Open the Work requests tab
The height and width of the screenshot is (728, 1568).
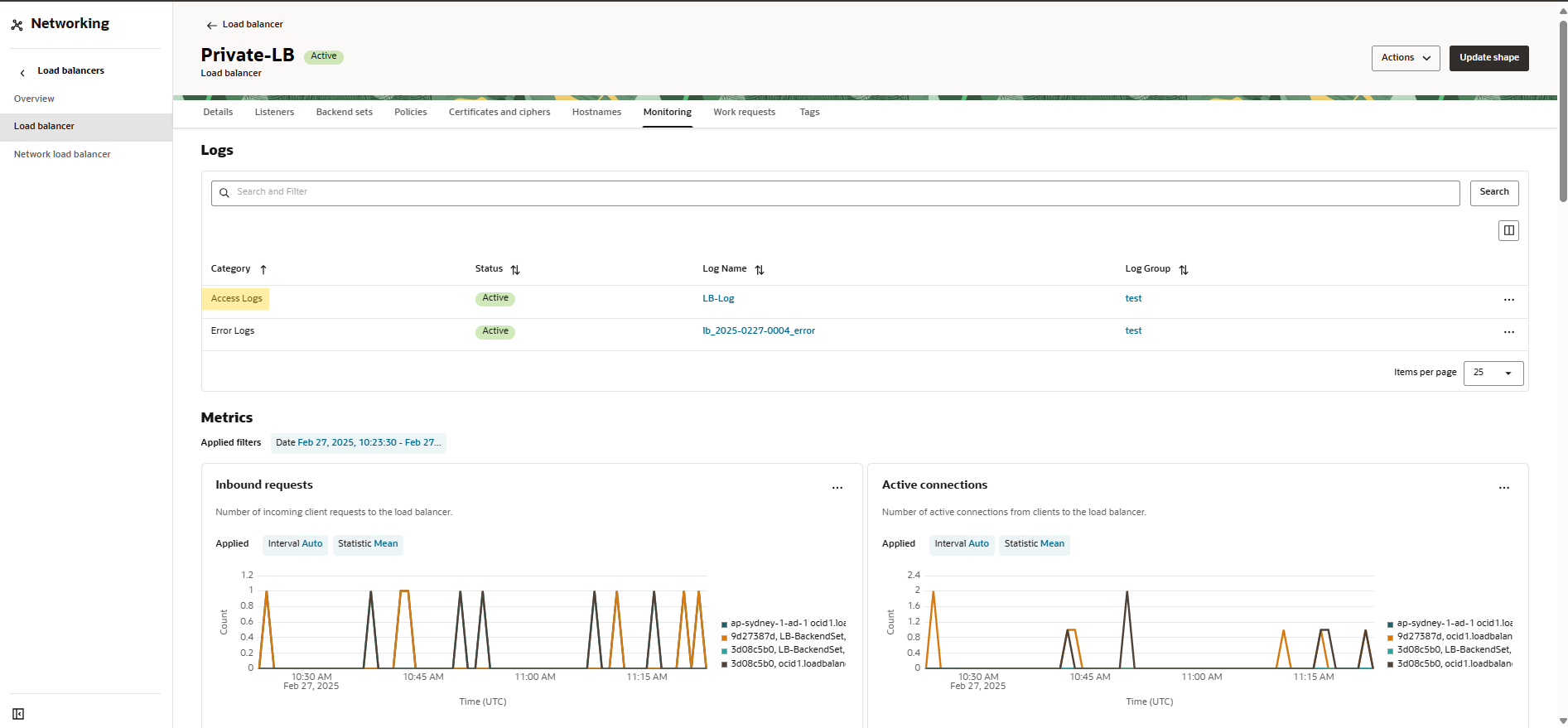[744, 113]
